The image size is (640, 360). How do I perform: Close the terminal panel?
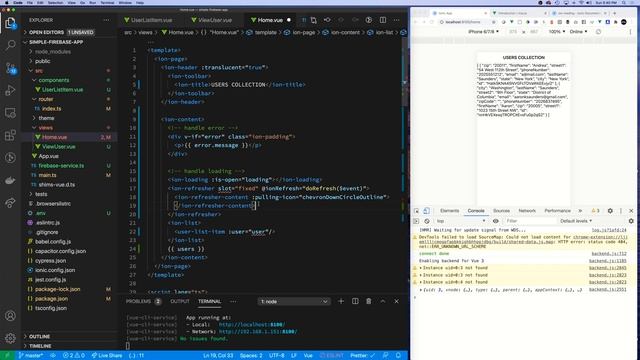coord(396,301)
